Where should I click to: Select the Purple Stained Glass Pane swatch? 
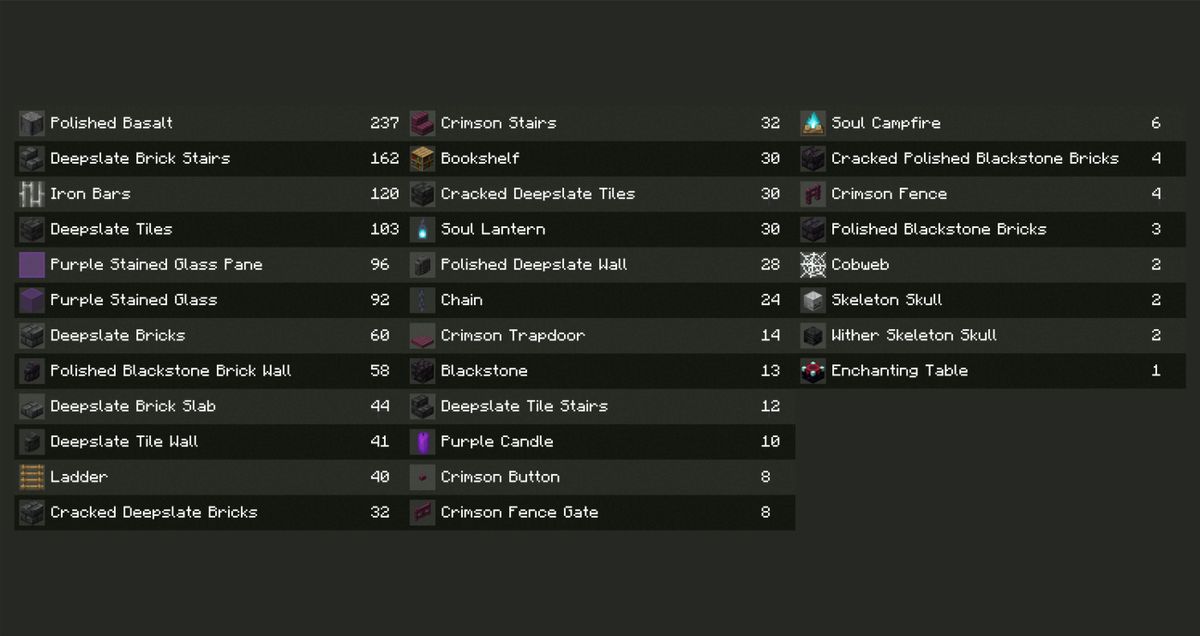pos(32,265)
